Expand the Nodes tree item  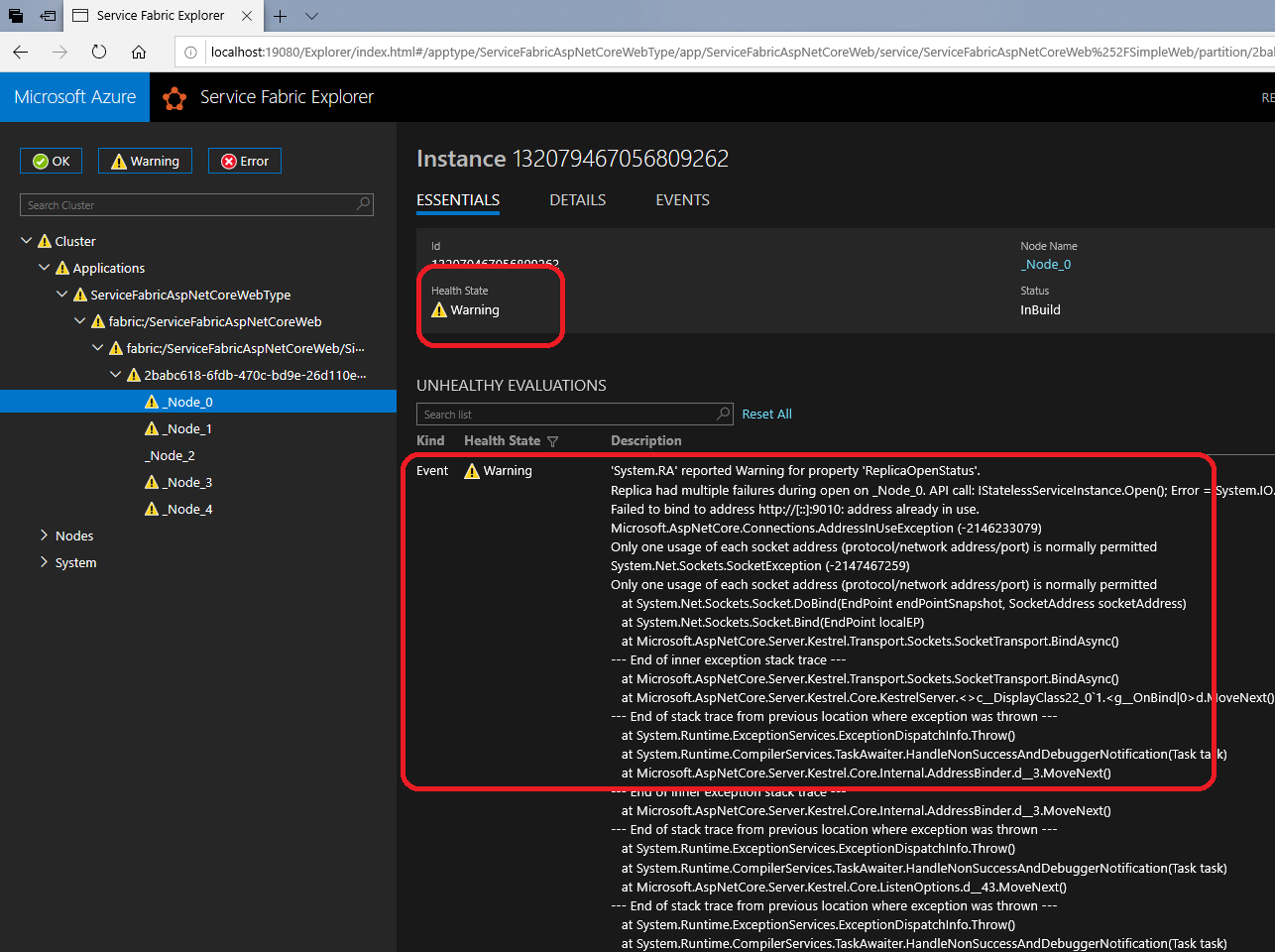coord(45,535)
